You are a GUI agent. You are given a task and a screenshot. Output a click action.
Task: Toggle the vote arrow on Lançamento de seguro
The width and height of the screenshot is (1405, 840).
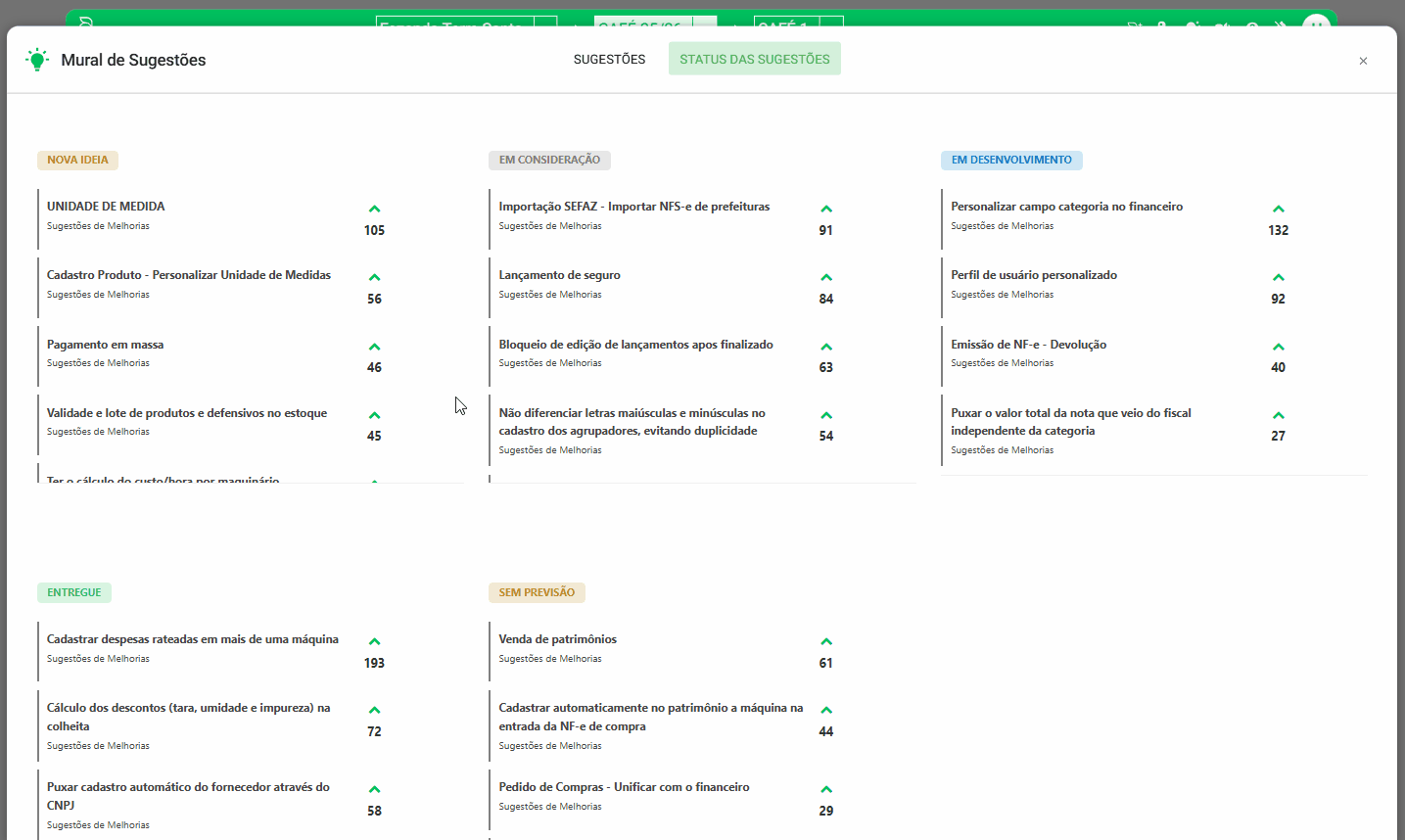826,277
